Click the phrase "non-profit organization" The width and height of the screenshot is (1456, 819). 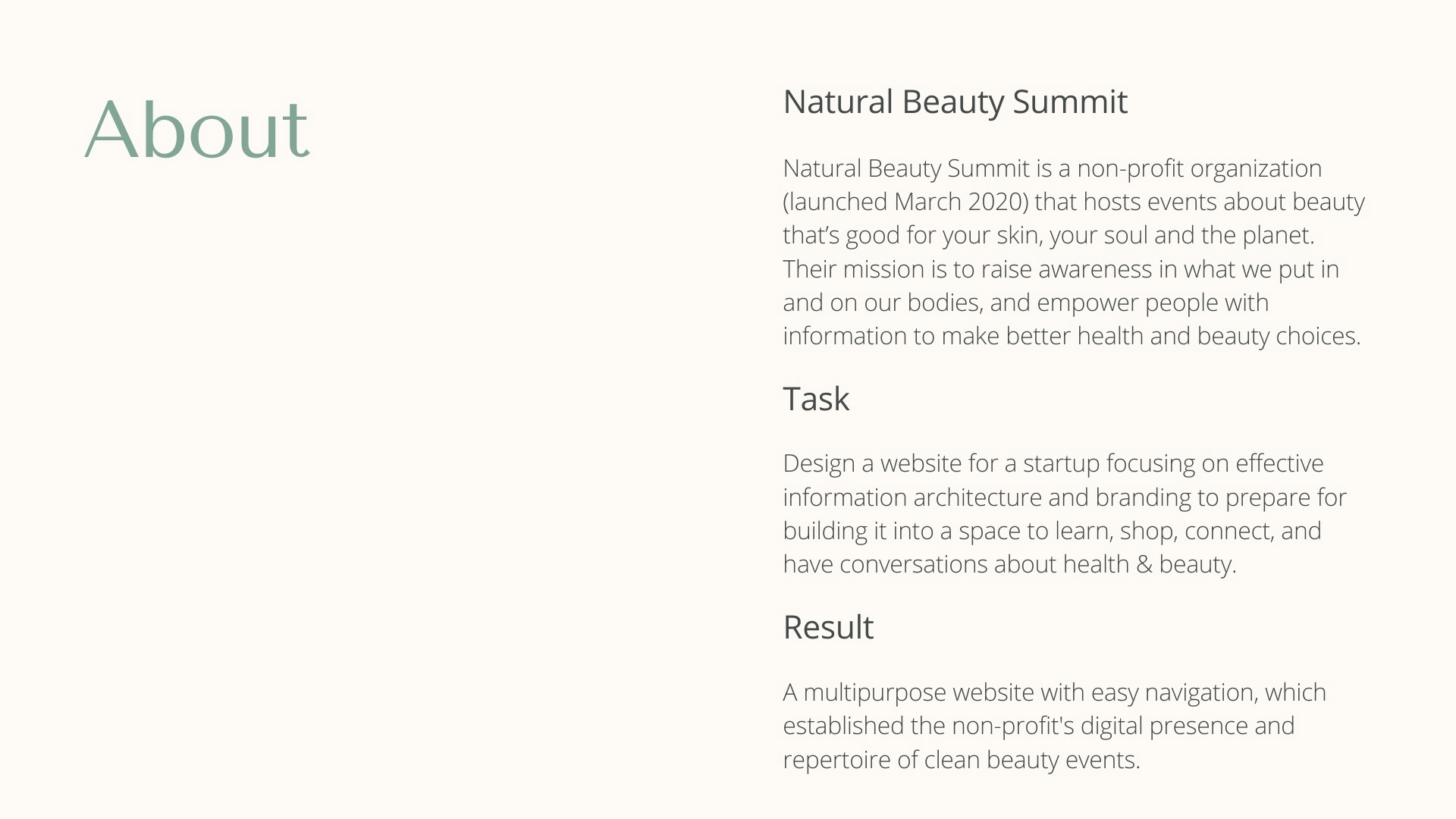[x=1199, y=168]
